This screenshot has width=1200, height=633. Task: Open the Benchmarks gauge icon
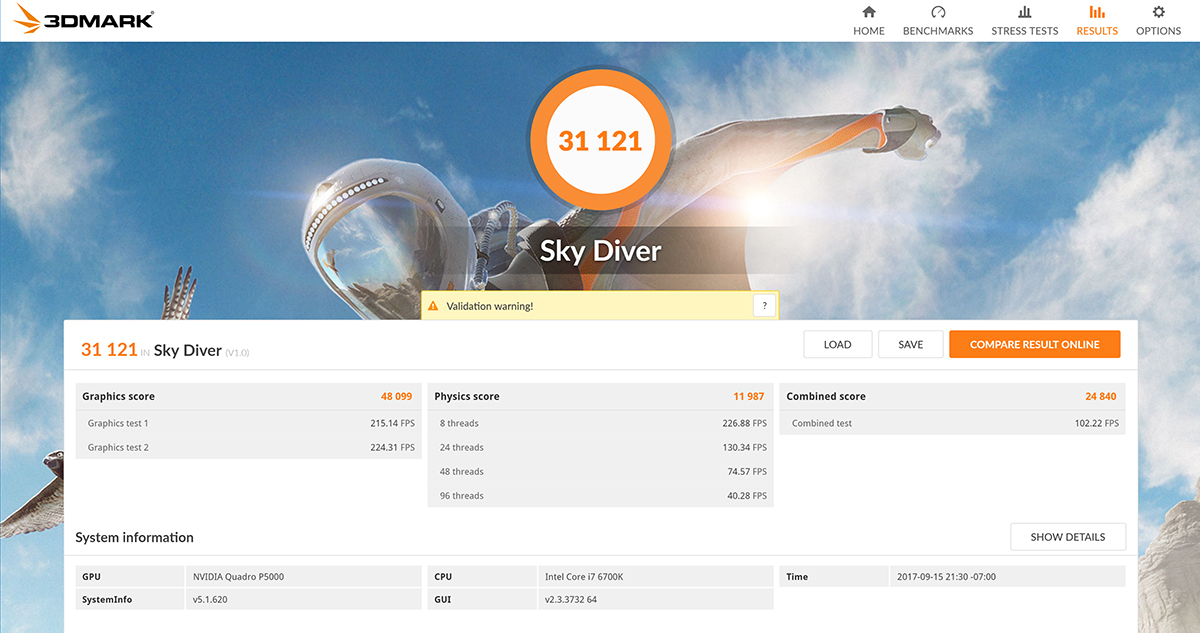(937, 12)
